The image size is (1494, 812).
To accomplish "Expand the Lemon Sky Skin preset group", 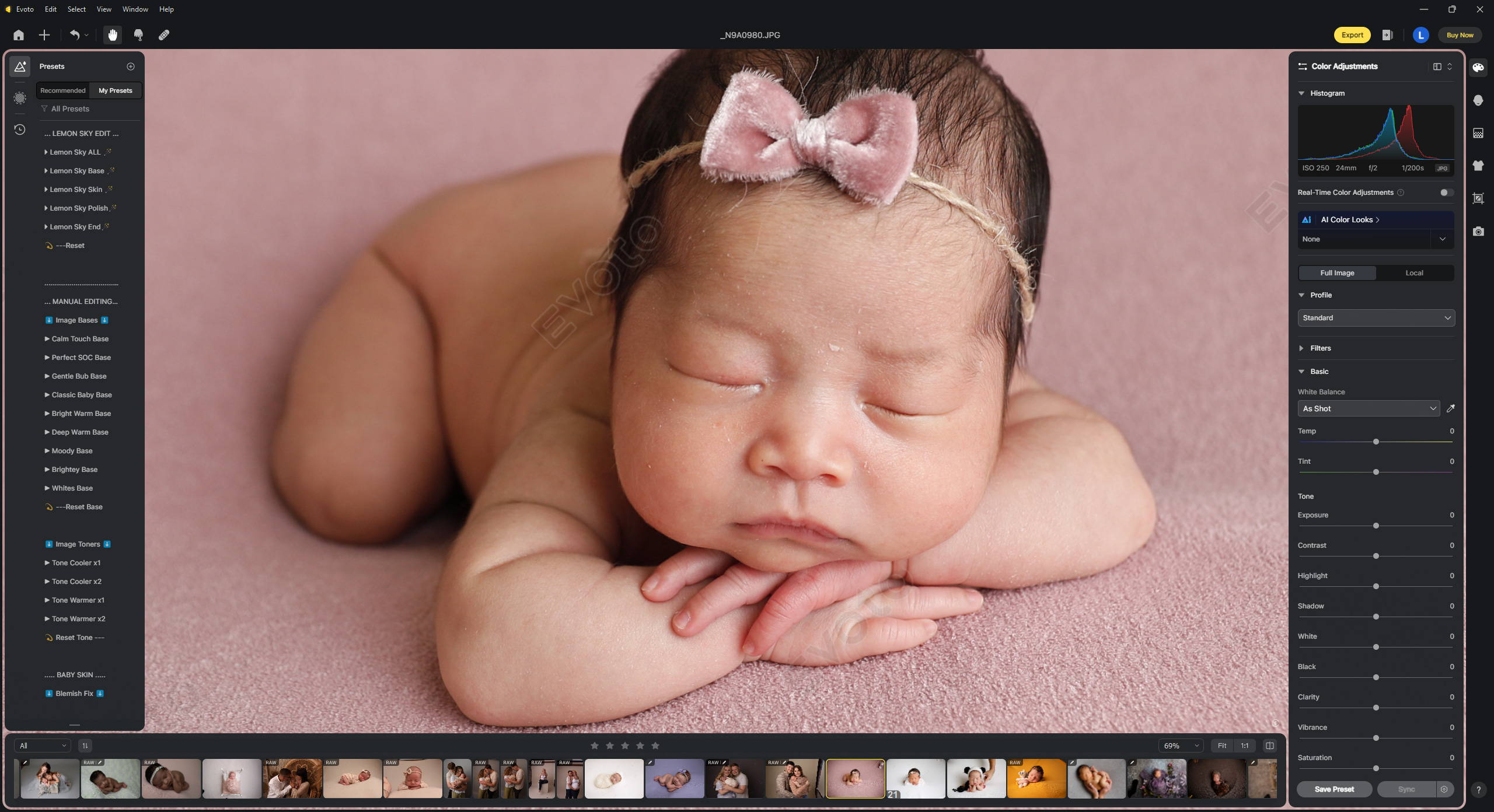I will pos(76,190).
